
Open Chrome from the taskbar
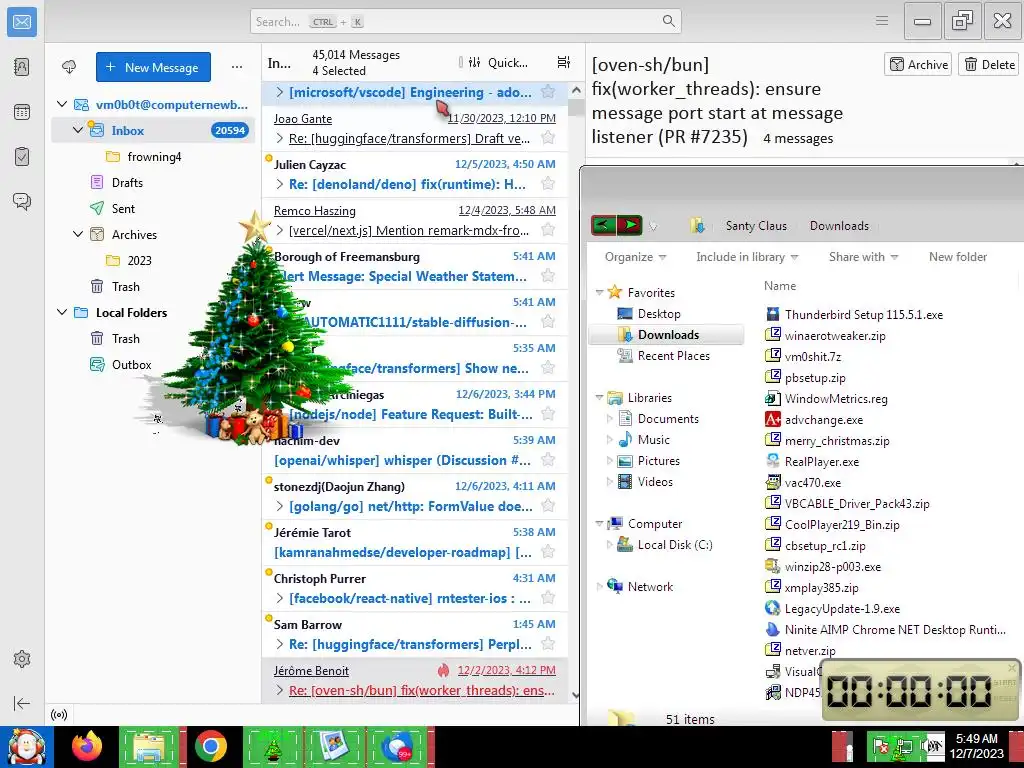tap(210, 746)
